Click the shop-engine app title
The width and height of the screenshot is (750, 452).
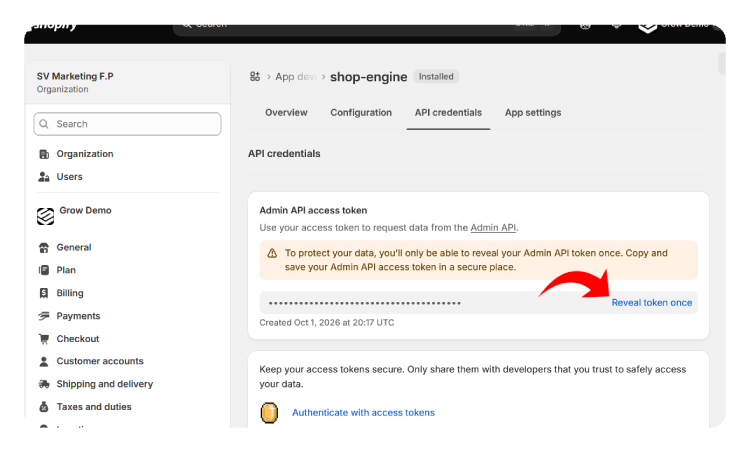pyautogui.click(x=369, y=77)
